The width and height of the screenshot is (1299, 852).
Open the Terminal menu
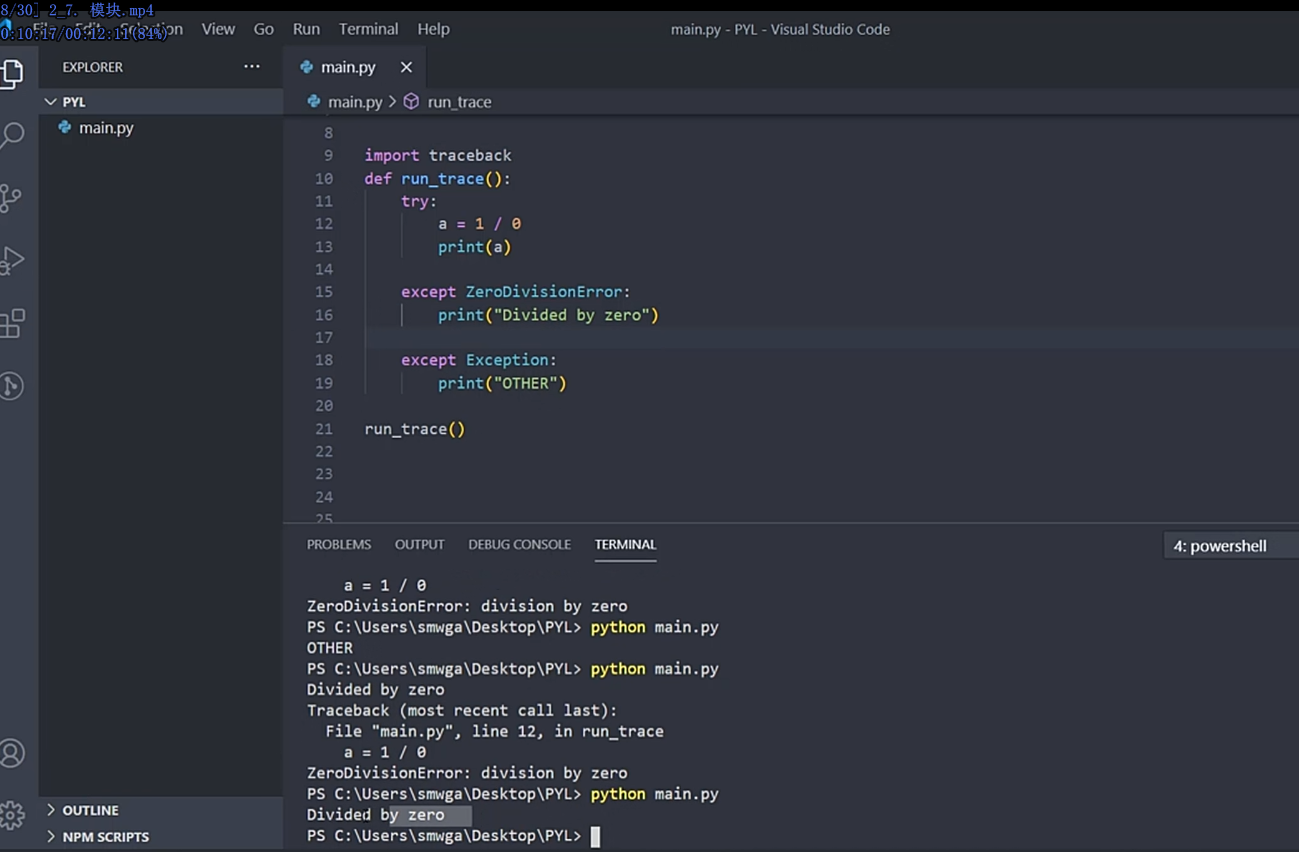tap(368, 29)
